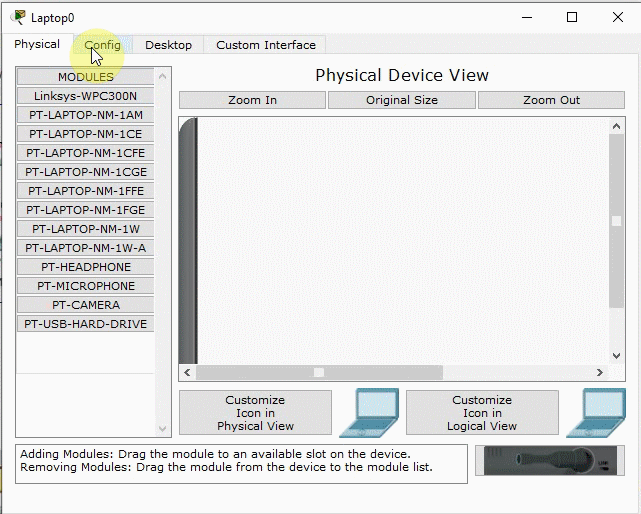The image size is (641, 514).
Task: Close the Laptop0 window
Action: pos(618,17)
